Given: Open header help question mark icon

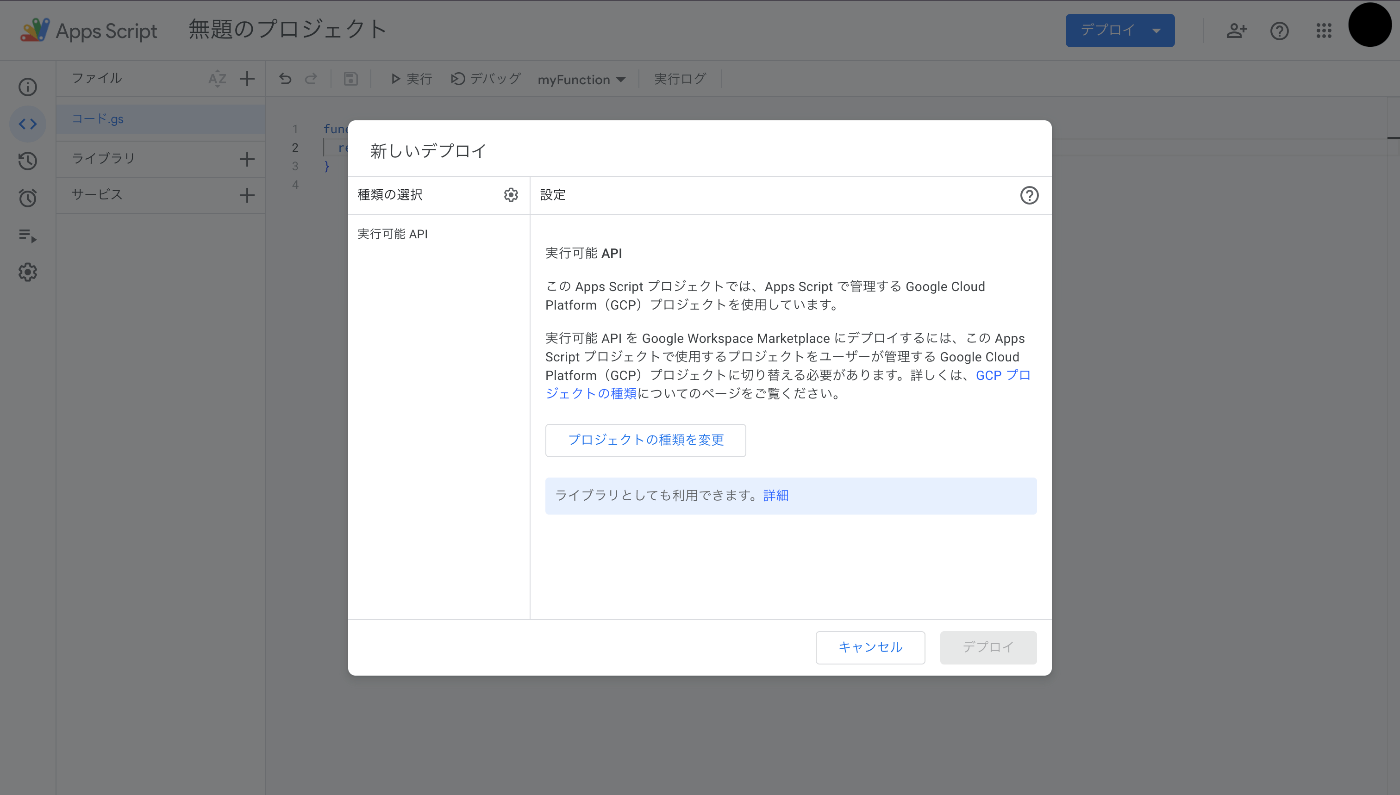Looking at the screenshot, I should (x=1279, y=31).
